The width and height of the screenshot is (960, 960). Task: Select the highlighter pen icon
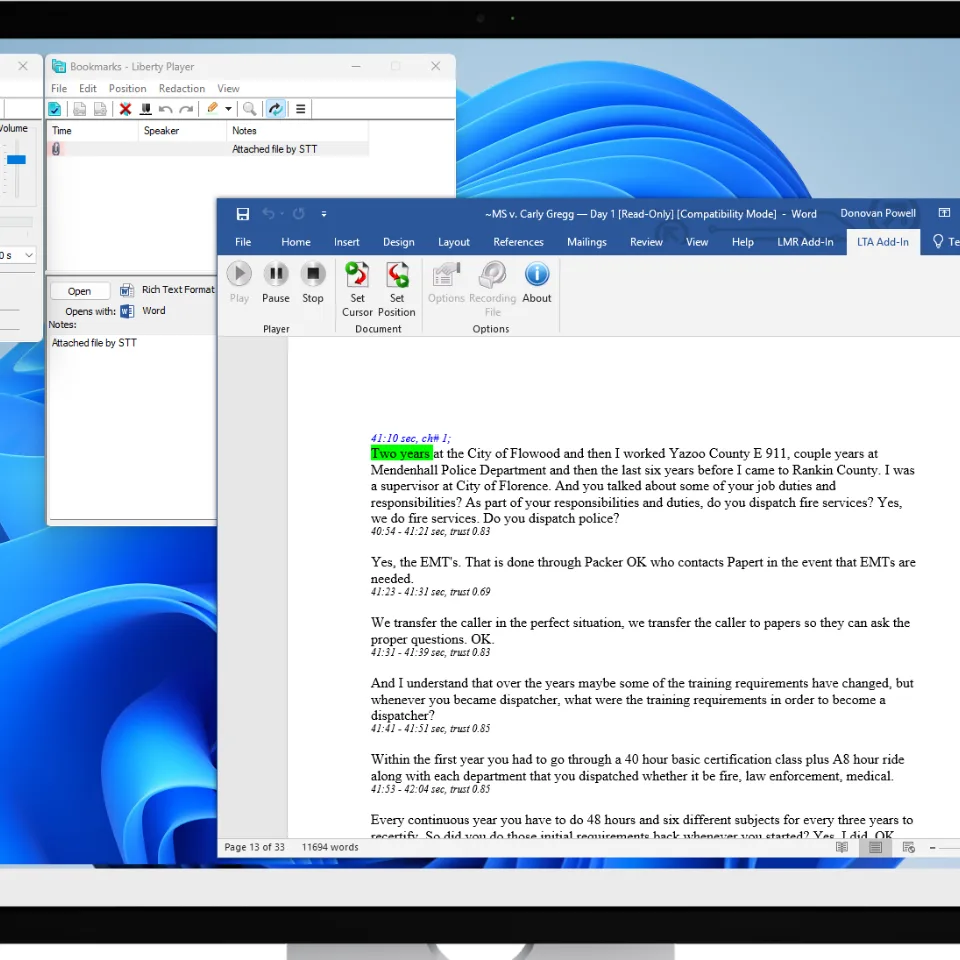coord(212,108)
